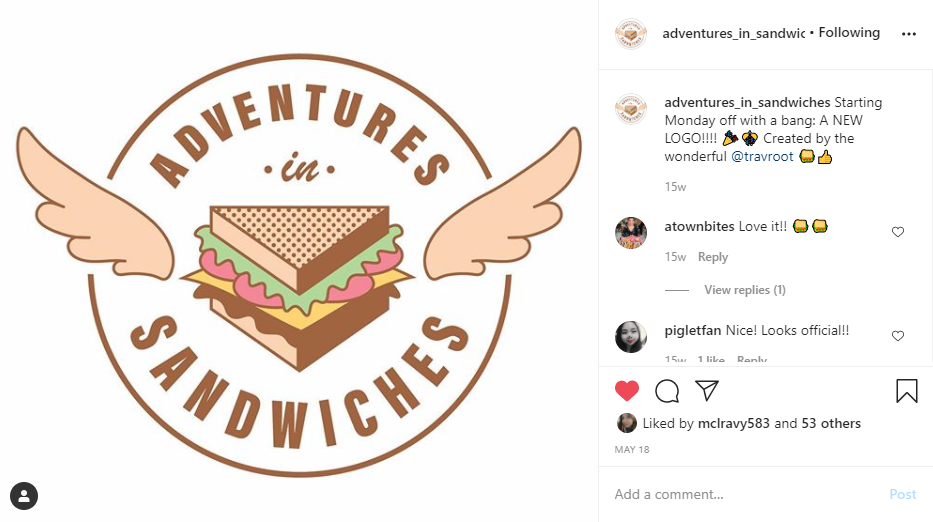Open pigletfan profile avatar
Image resolution: width=933 pixels, height=522 pixels.
pos(631,337)
